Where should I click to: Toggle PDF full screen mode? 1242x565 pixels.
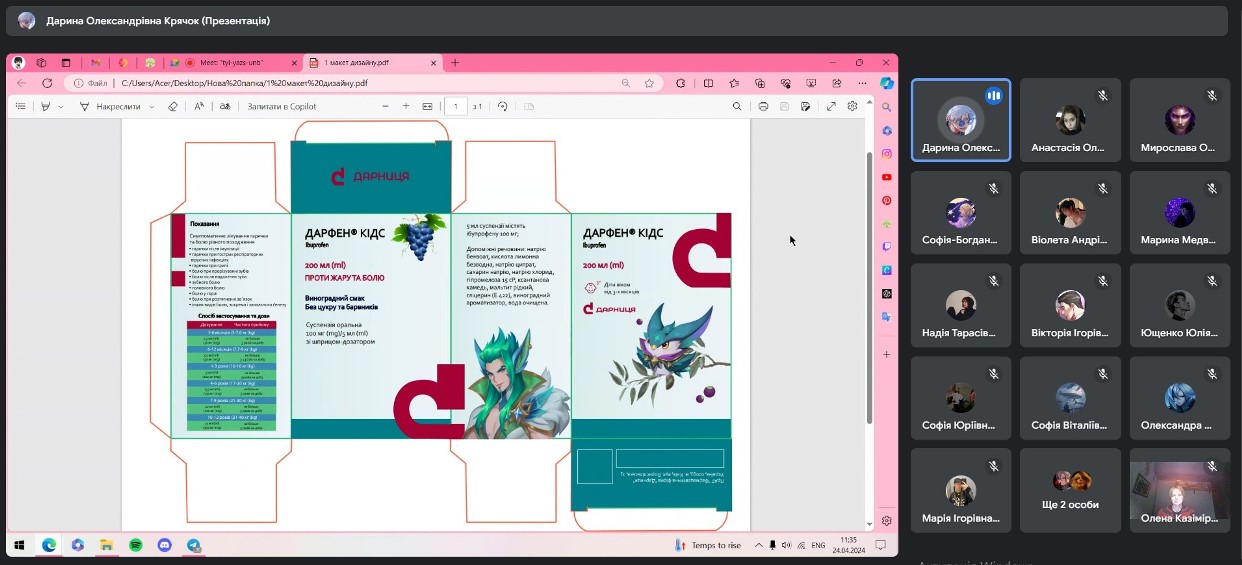click(x=831, y=106)
